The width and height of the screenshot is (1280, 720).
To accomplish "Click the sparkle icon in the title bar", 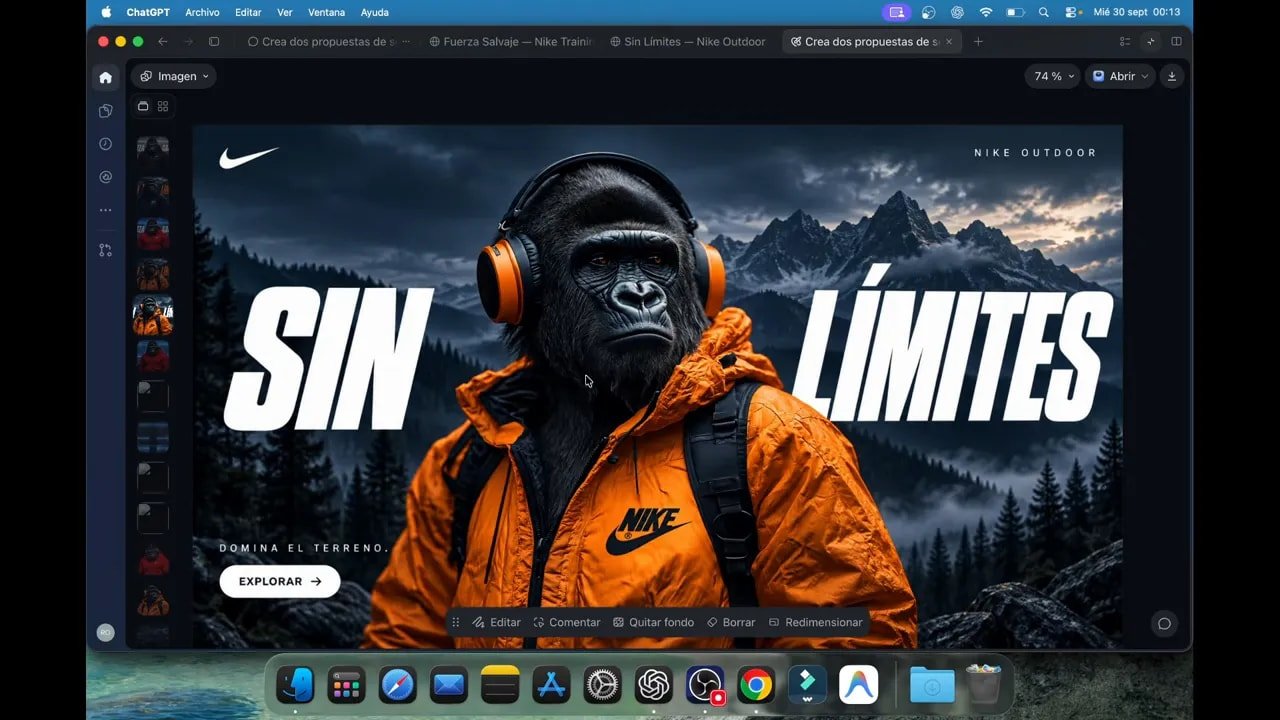I will click(1150, 42).
